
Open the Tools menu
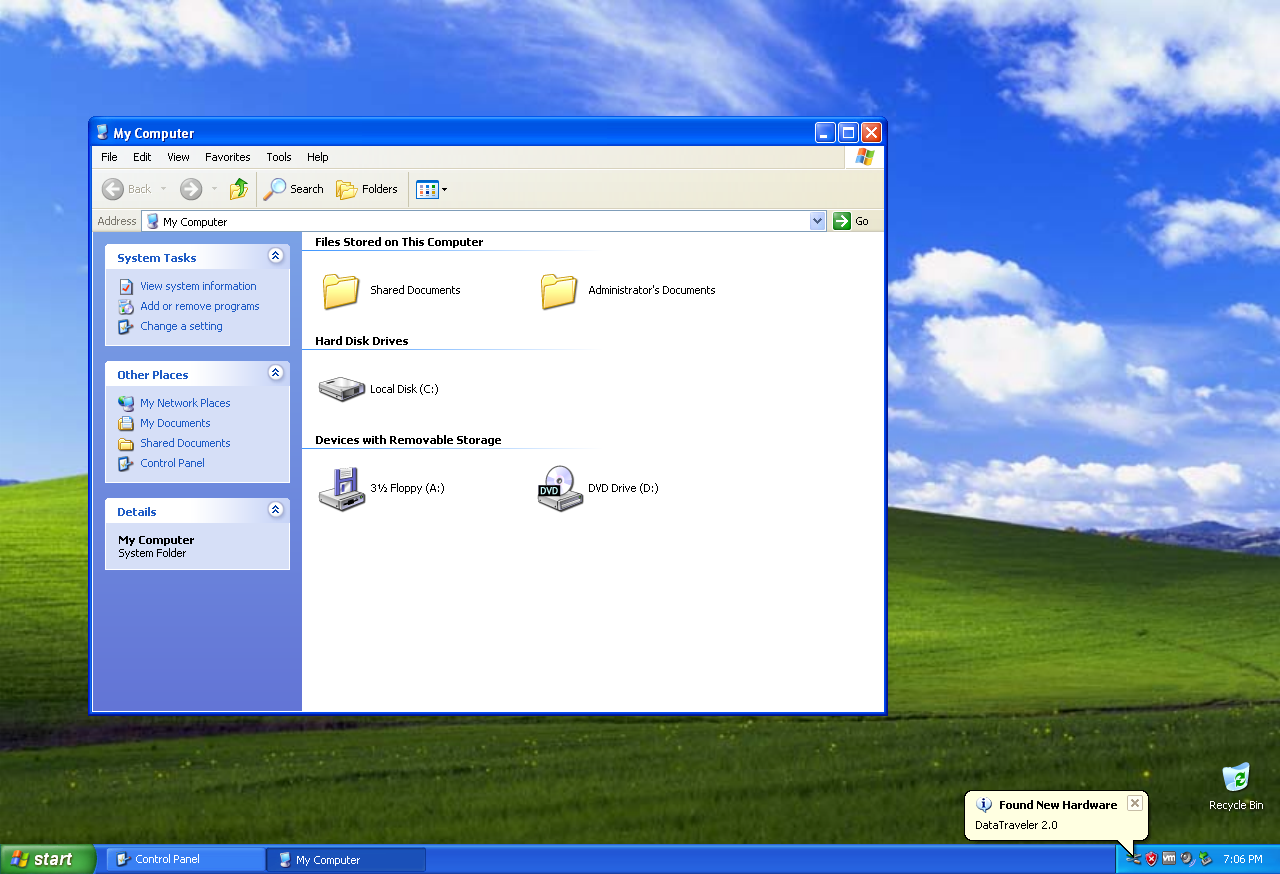(279, 157)
